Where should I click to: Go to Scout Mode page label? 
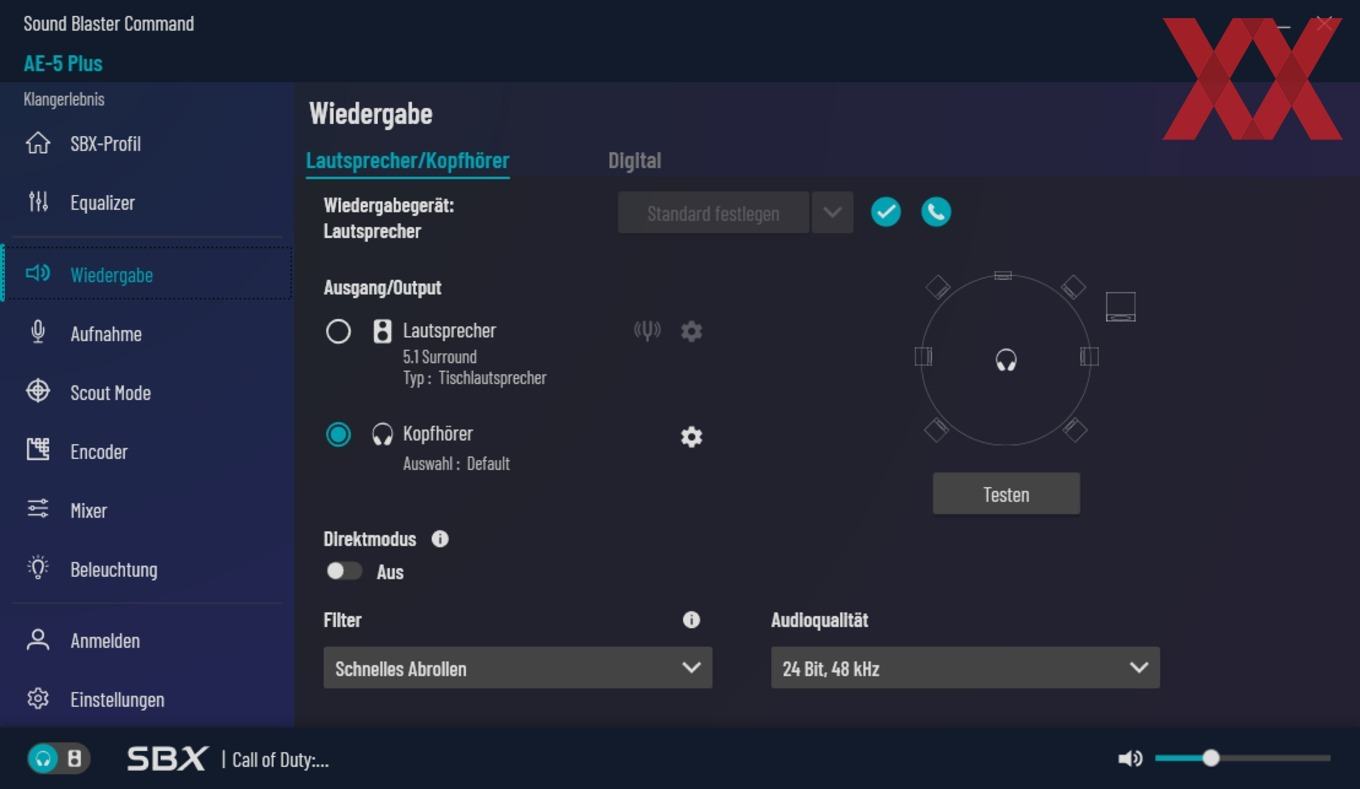pos(110,392)
